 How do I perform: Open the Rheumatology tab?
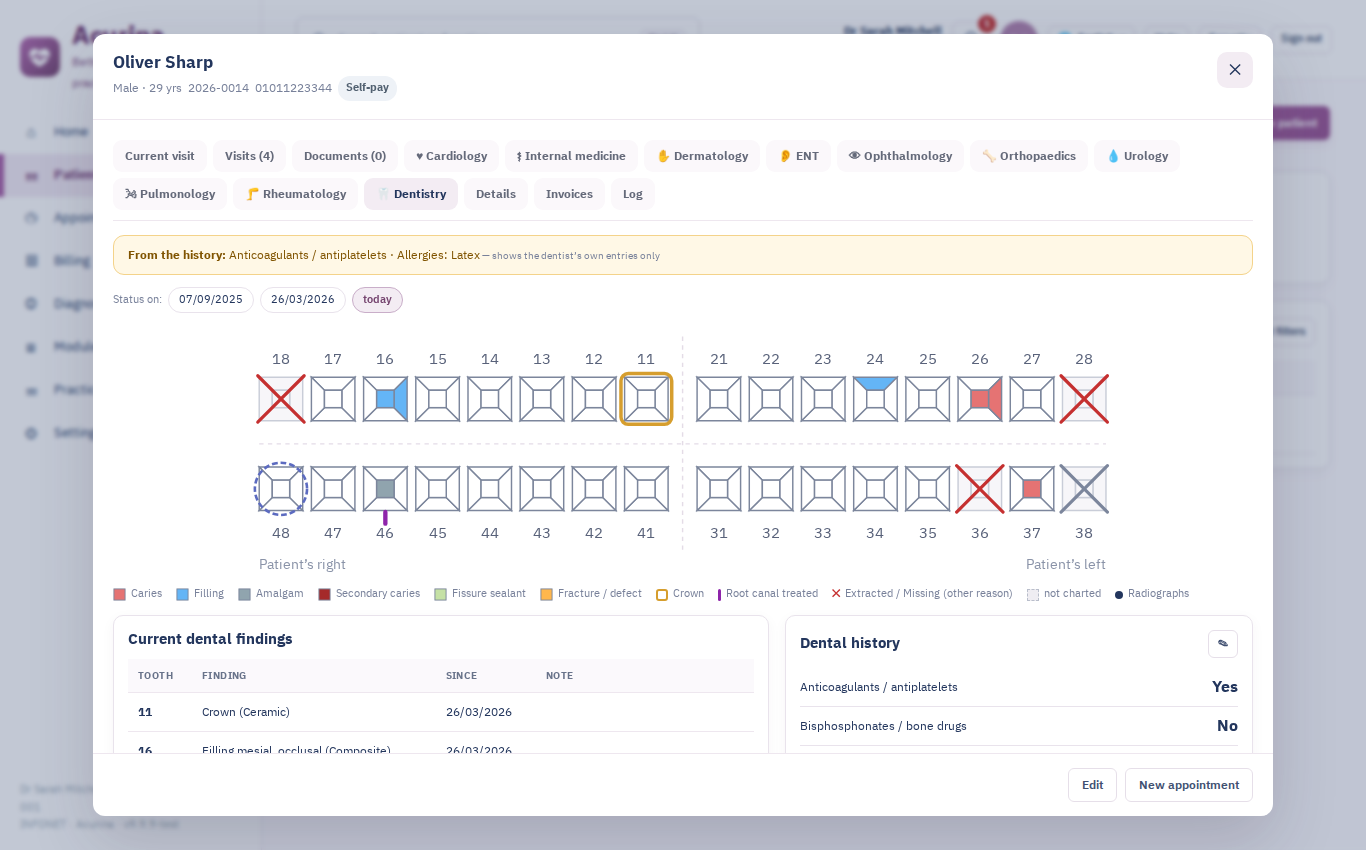pos(295,194)
